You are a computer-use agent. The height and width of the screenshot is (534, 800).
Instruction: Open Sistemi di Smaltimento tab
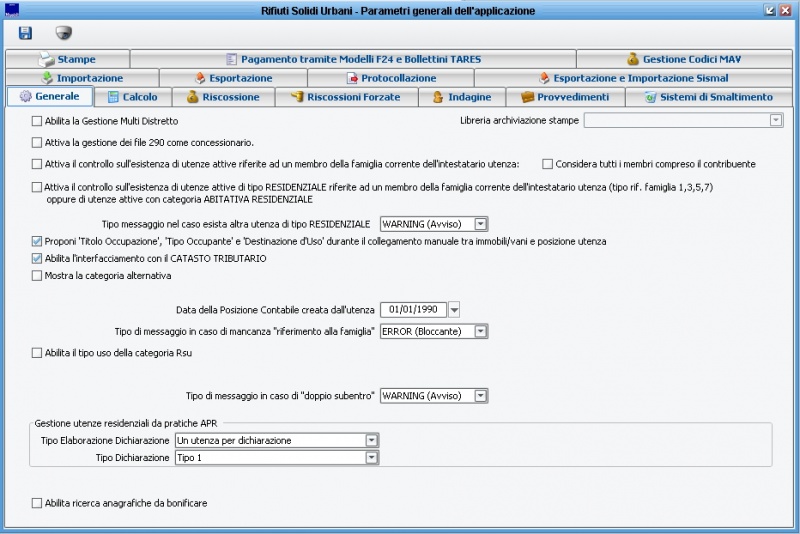click(709, 97)
